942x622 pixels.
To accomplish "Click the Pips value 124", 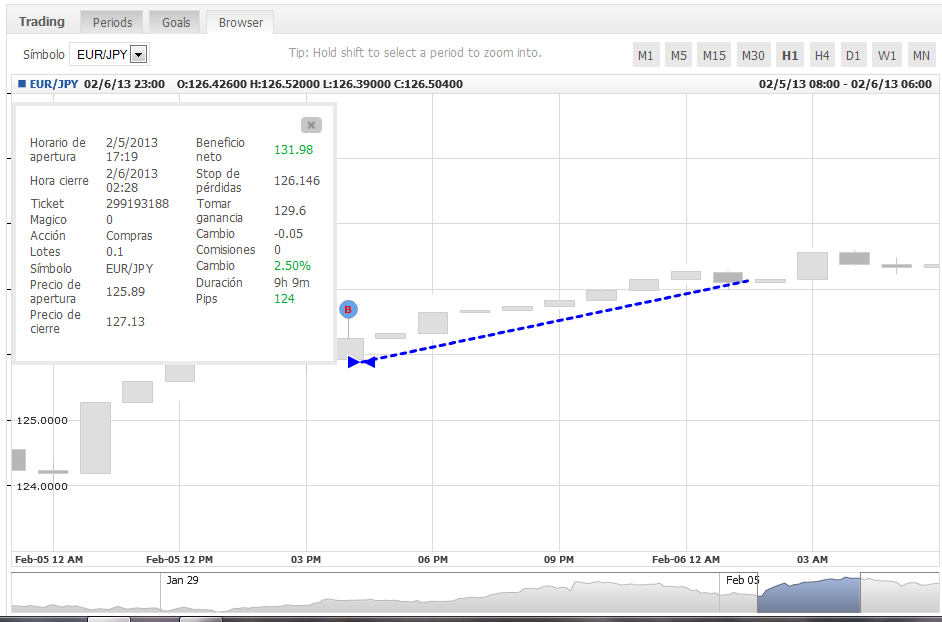I will 284,299.
